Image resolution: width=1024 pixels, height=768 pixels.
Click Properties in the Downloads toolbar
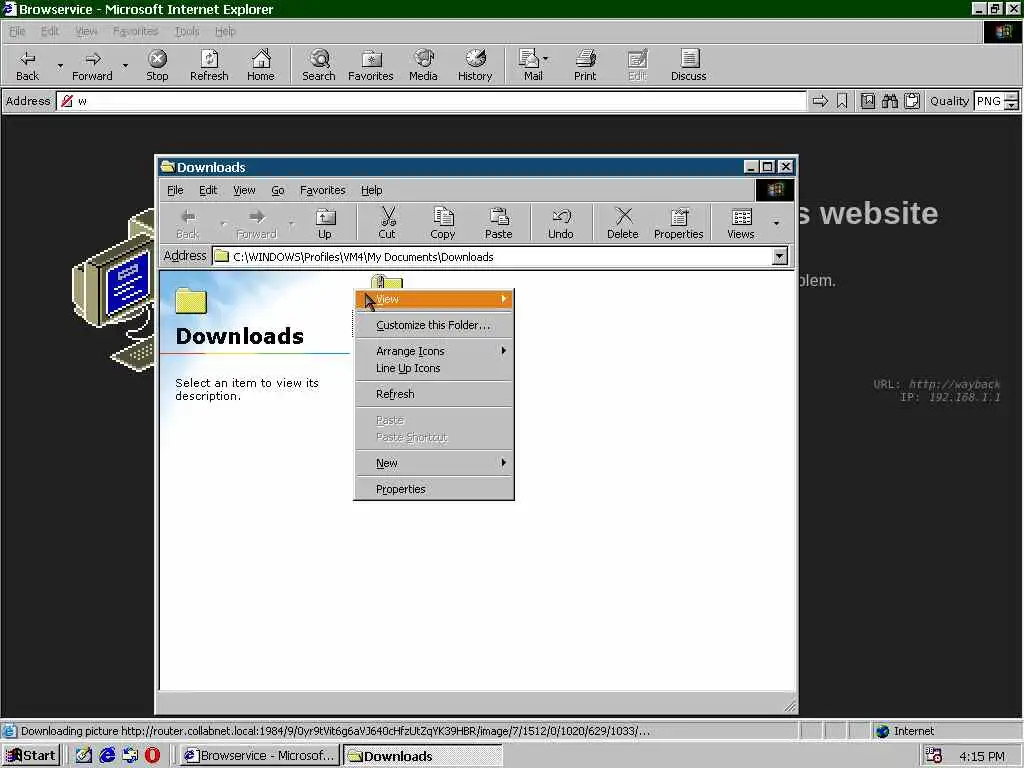click(679, 224)
